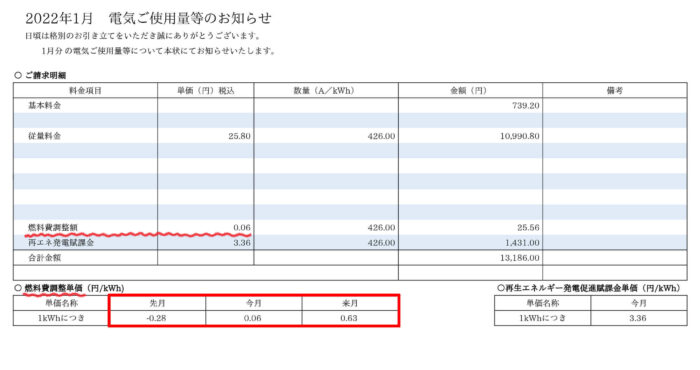Viewport: 700px width, 370px height.
Task: Click '1kWhにつき' in the 燃料費調整単価 table
Action: (61, 318)
